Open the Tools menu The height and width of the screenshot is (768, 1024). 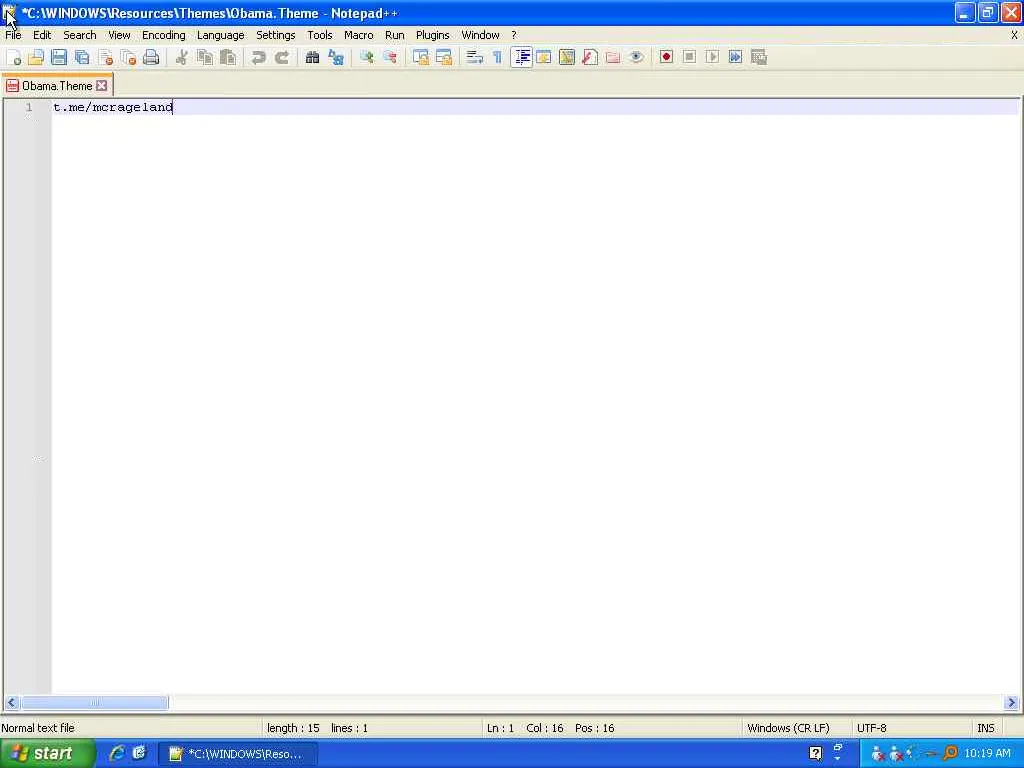pos(320,35)
